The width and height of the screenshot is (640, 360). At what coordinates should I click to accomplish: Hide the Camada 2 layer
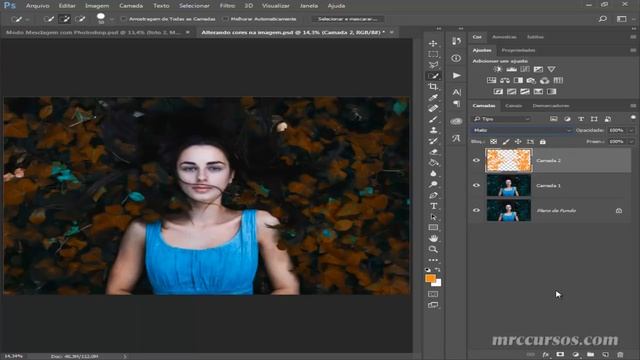(x=476, y=160)
